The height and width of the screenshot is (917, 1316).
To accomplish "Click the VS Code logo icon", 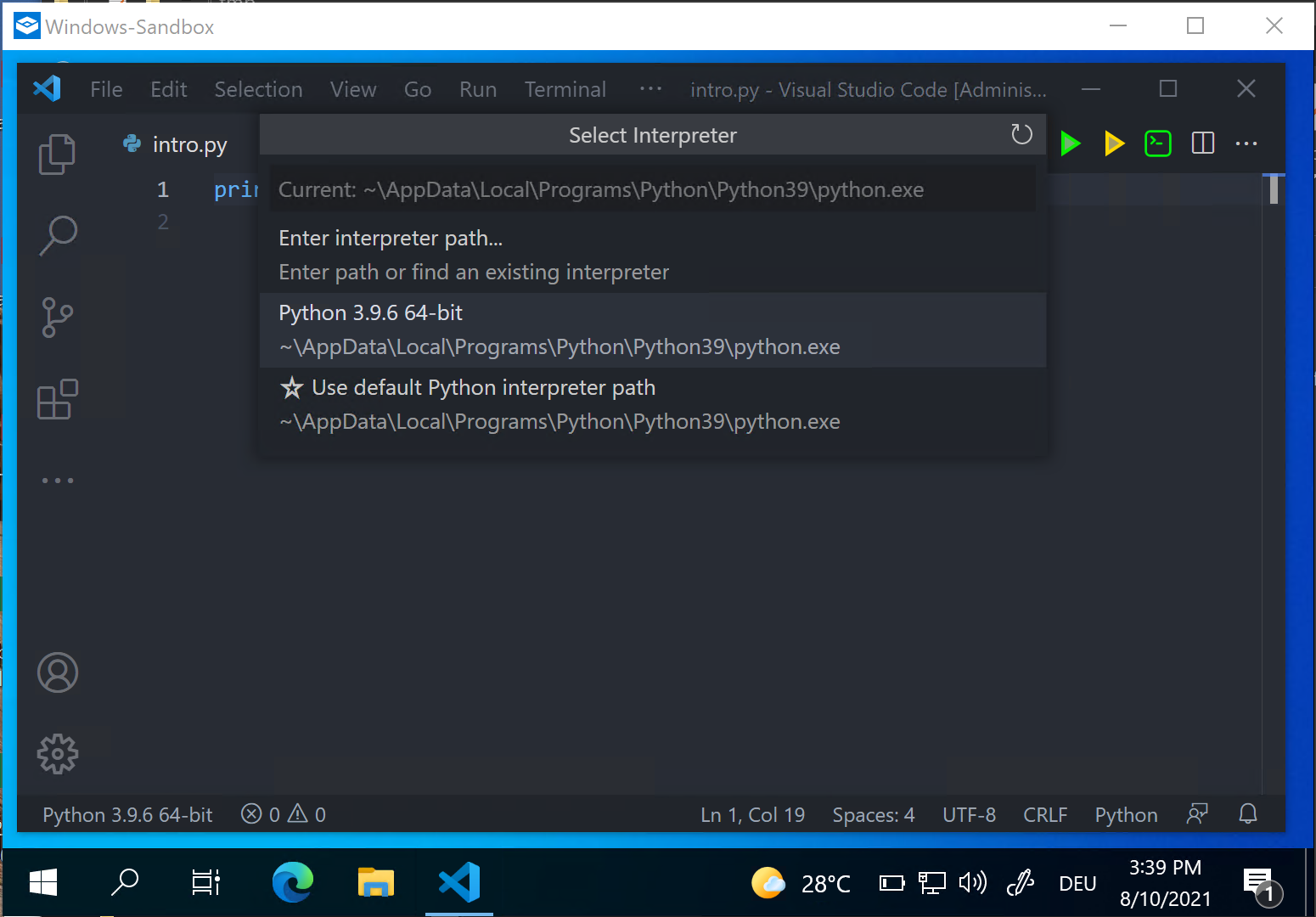I will coord(47,89).
